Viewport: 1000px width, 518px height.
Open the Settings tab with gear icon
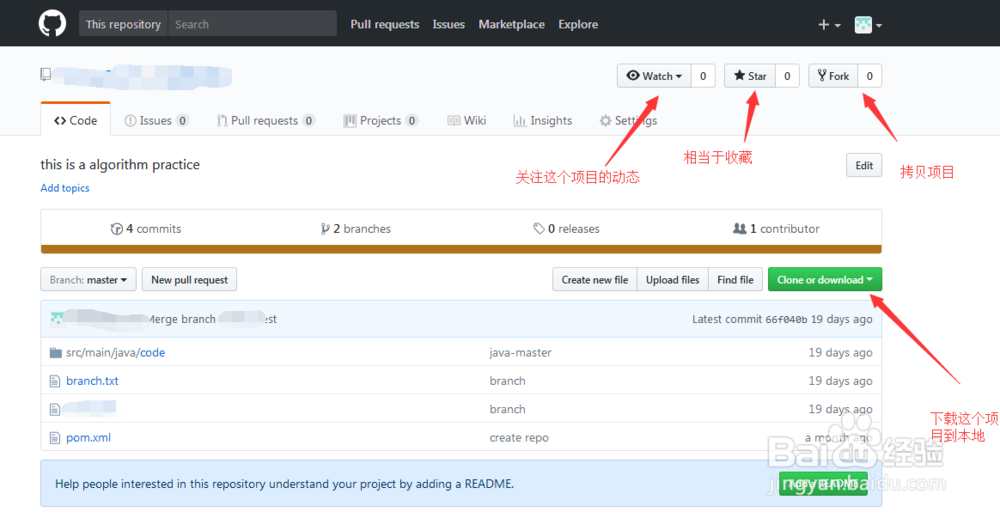pyautogui.click(x=628, y=121)
